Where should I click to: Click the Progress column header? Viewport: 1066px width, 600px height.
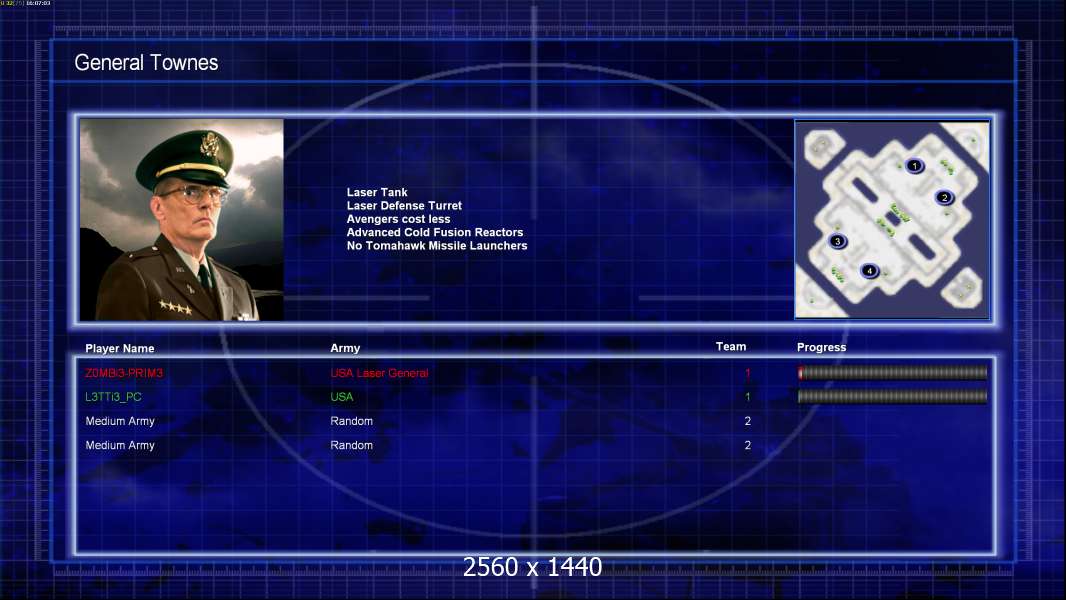point(821,347)
